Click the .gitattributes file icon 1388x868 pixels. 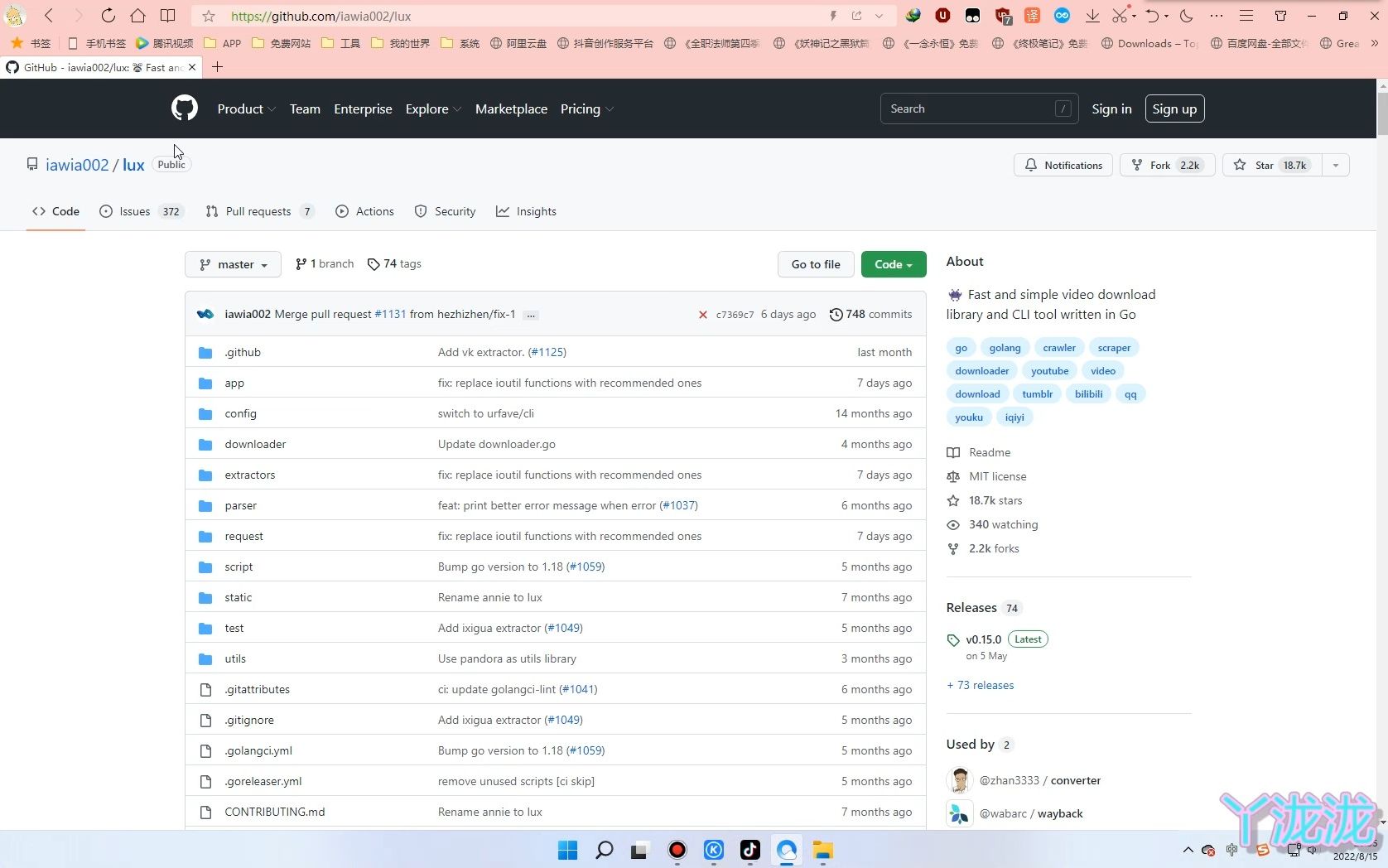pos(205,690)
